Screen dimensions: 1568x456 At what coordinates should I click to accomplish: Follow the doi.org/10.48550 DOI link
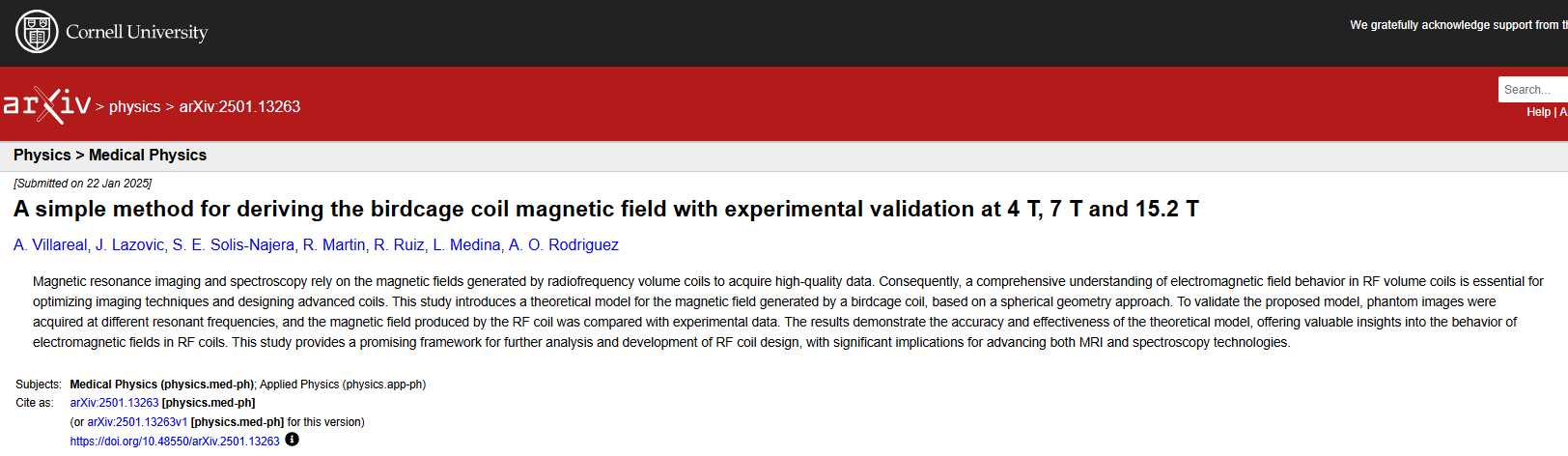click(x=175, y=442)
